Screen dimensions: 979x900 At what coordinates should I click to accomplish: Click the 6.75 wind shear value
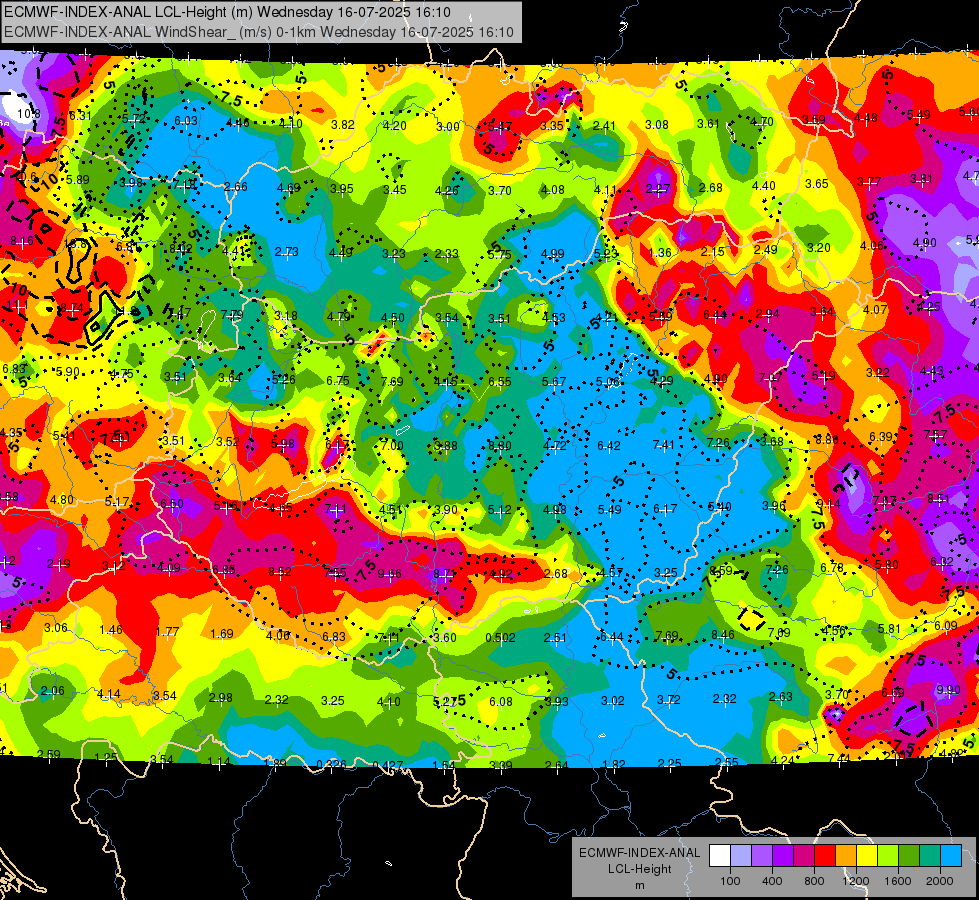coord(338,380)
